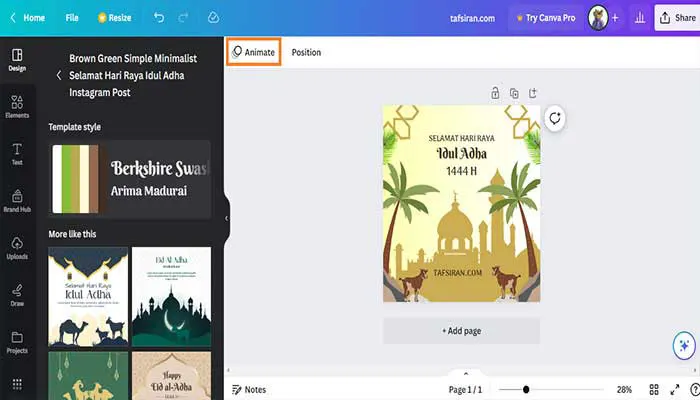
Task: Go back using template title chevron
Action: click(x=58, y=75)
